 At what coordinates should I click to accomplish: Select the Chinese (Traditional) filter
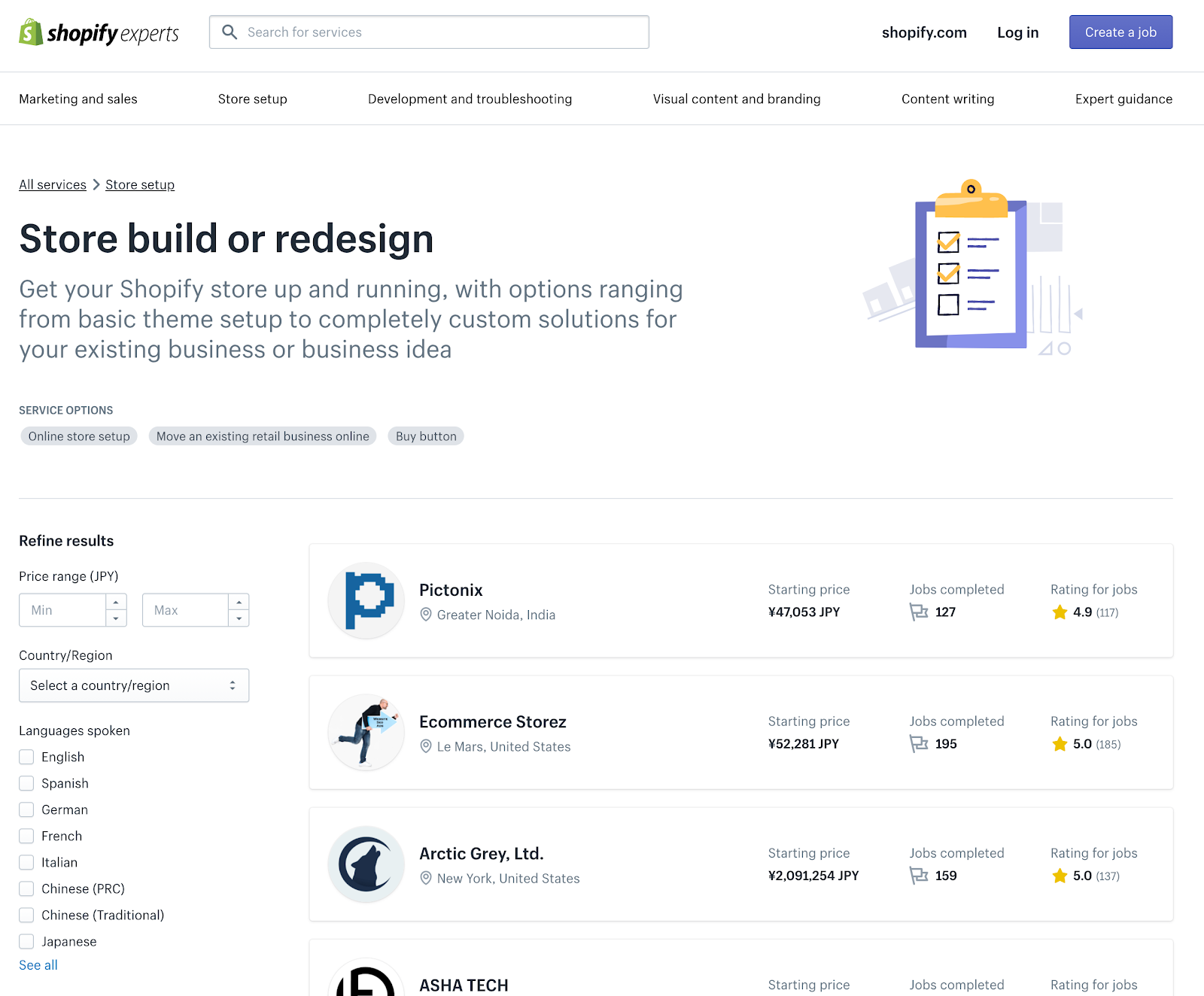coord(26,915)
